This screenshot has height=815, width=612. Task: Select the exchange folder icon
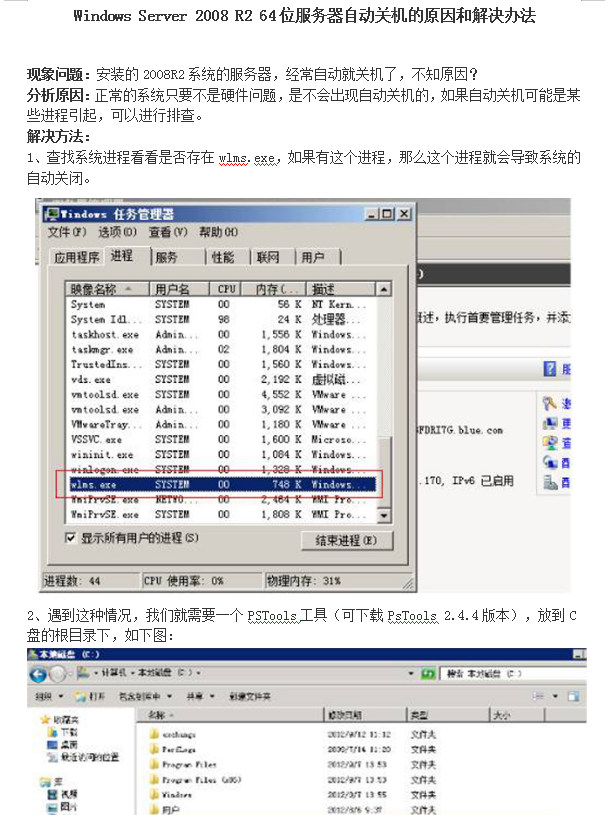click(154, 733)
